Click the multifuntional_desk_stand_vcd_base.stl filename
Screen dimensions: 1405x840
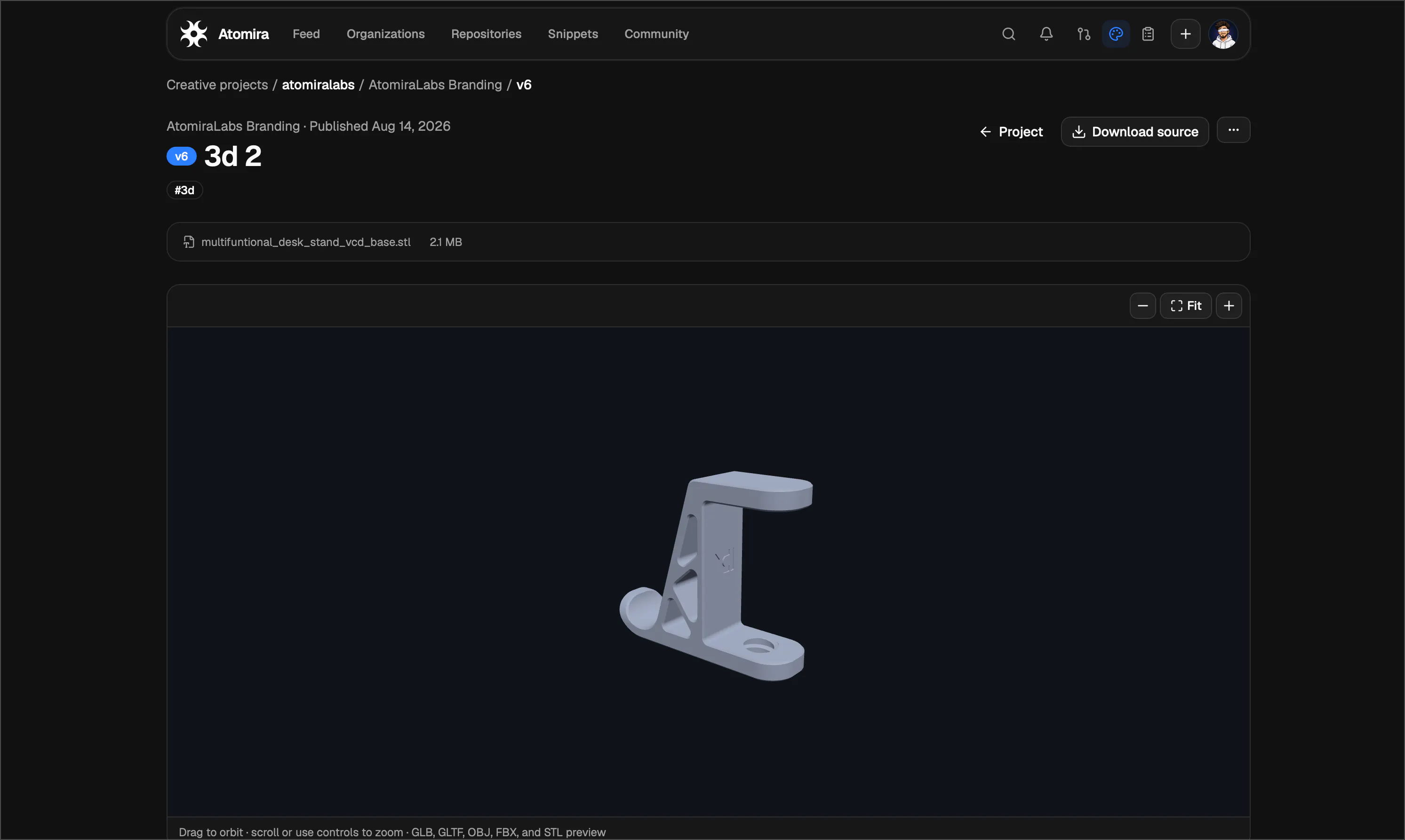click(x=306, y=242)
